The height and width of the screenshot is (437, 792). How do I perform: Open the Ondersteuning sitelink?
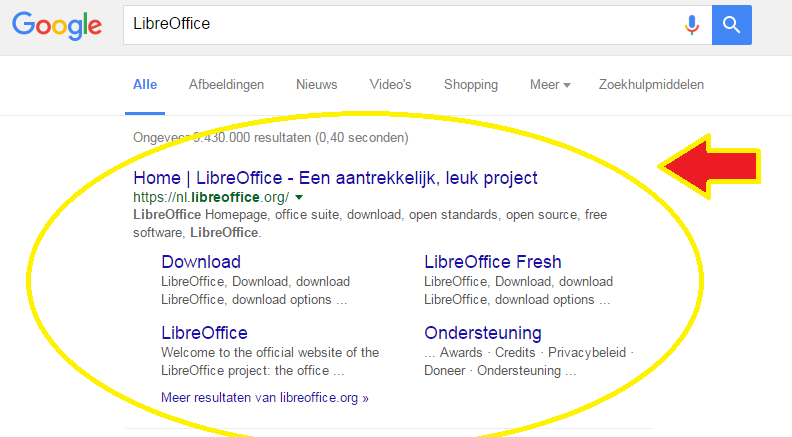point(482,333)
